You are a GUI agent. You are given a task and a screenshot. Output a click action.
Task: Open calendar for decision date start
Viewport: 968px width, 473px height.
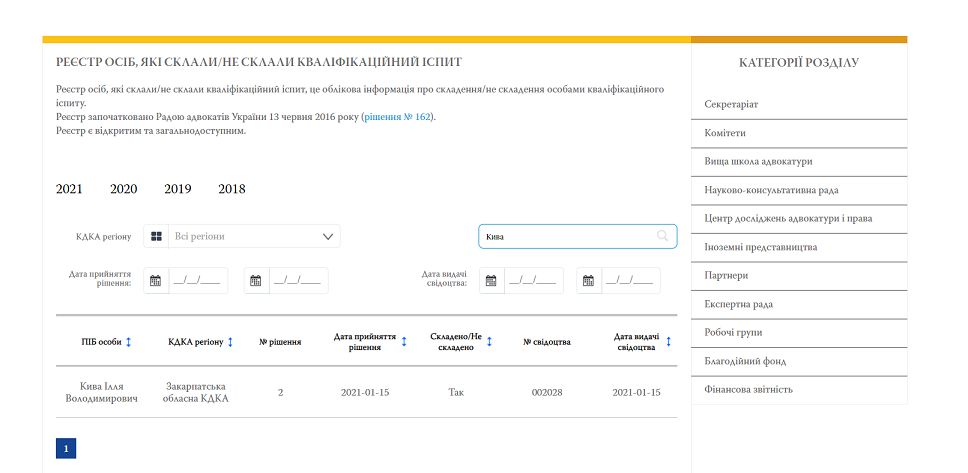(156, 281)
